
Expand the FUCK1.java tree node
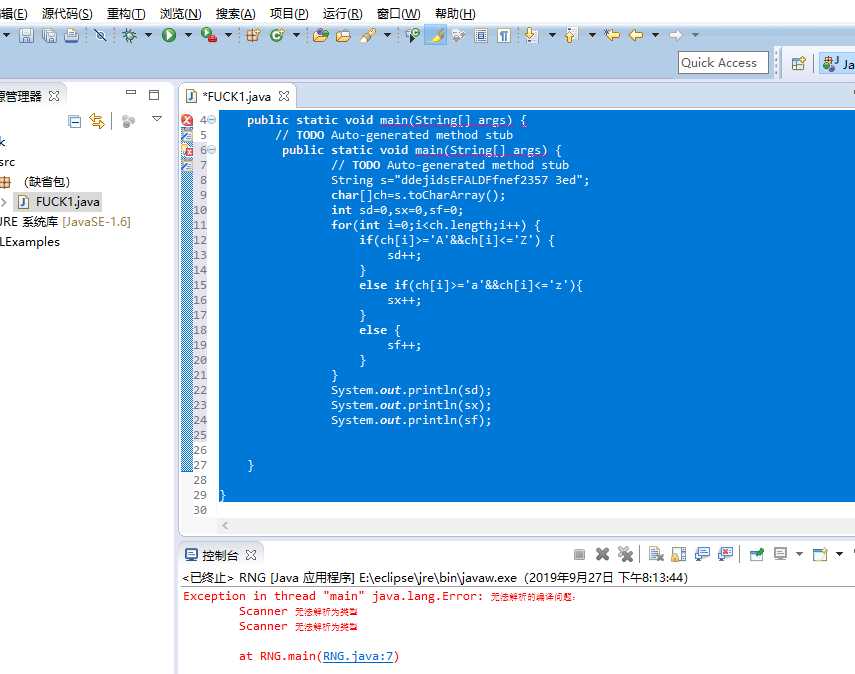click(x=4, y=202)
